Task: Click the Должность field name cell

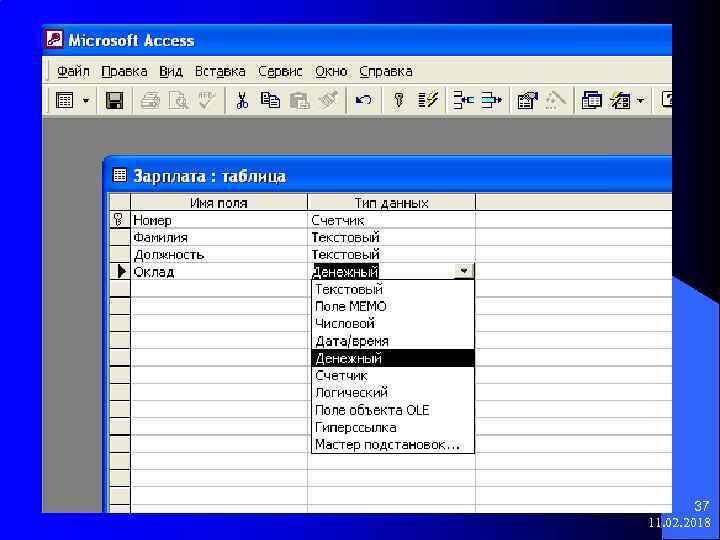Action: pyautogui.click(x=219, y=254)
